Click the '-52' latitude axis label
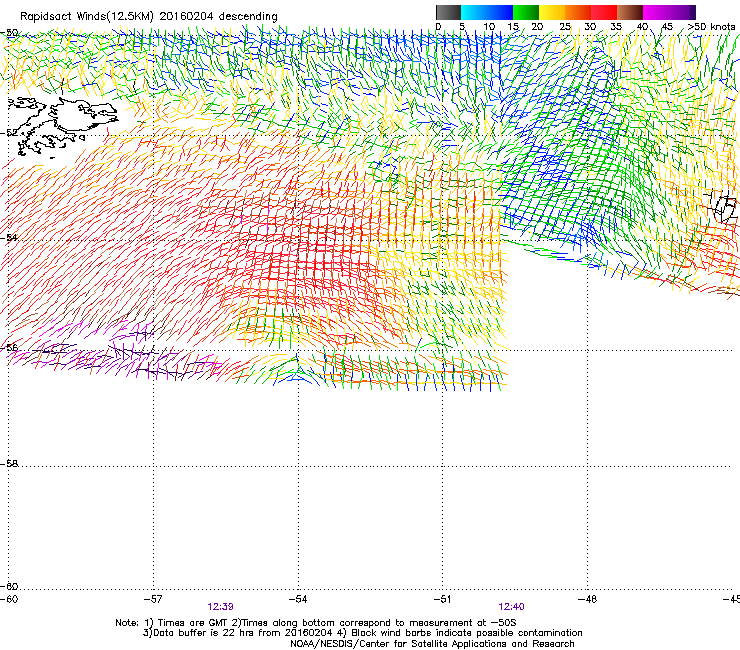 tap(9, 133)
